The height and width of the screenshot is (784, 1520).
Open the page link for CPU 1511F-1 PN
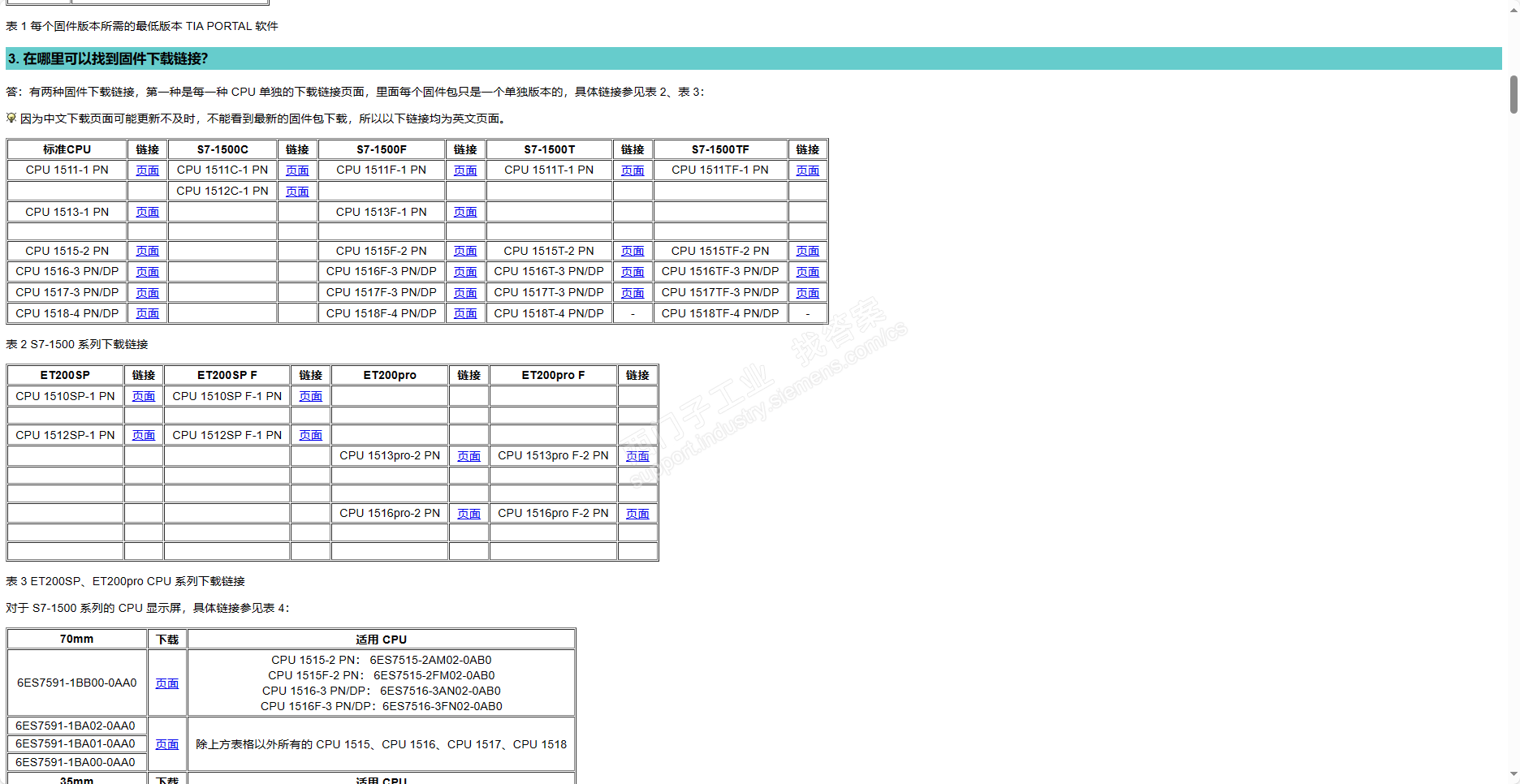tap(465, 170)
